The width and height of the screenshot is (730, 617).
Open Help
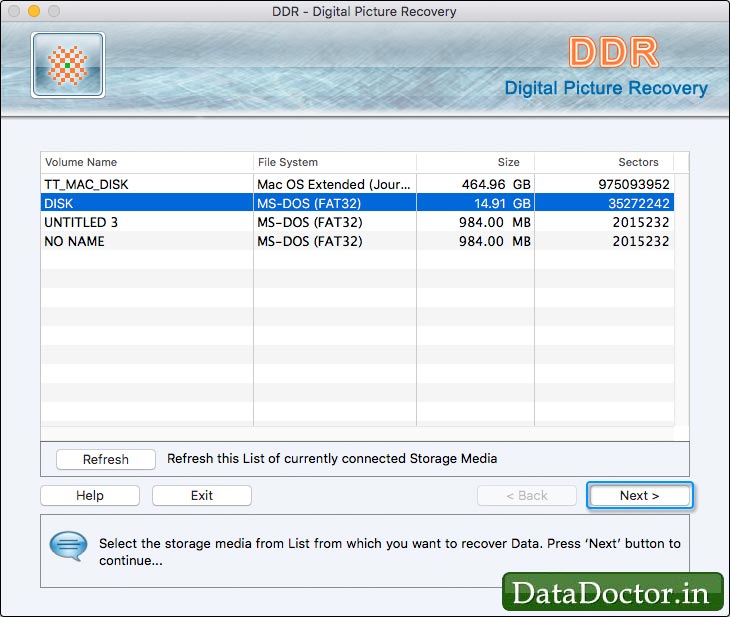[x=90, y=495]
